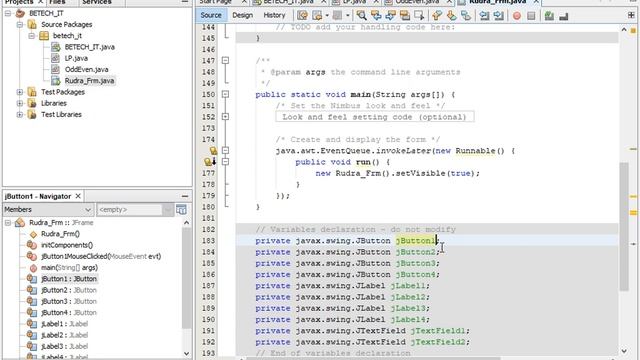Select Rudra_Frm.java in the Projects tree

[89, 81]
